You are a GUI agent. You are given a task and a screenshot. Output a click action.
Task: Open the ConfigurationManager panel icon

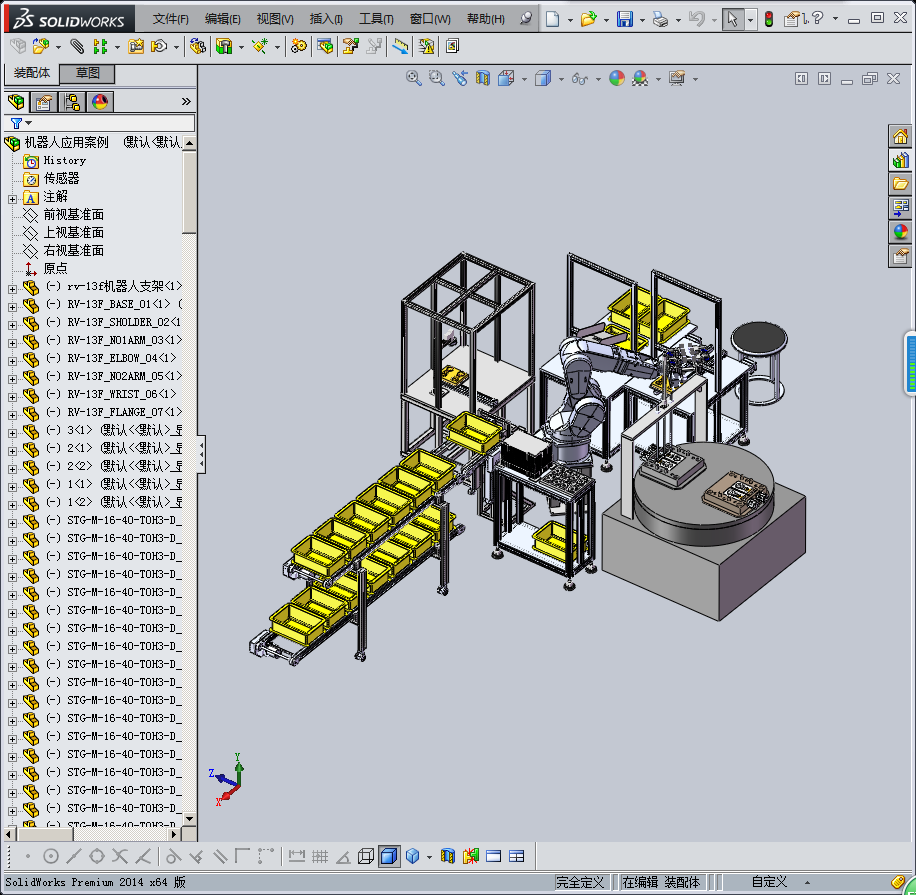click(x=71, y=102)
